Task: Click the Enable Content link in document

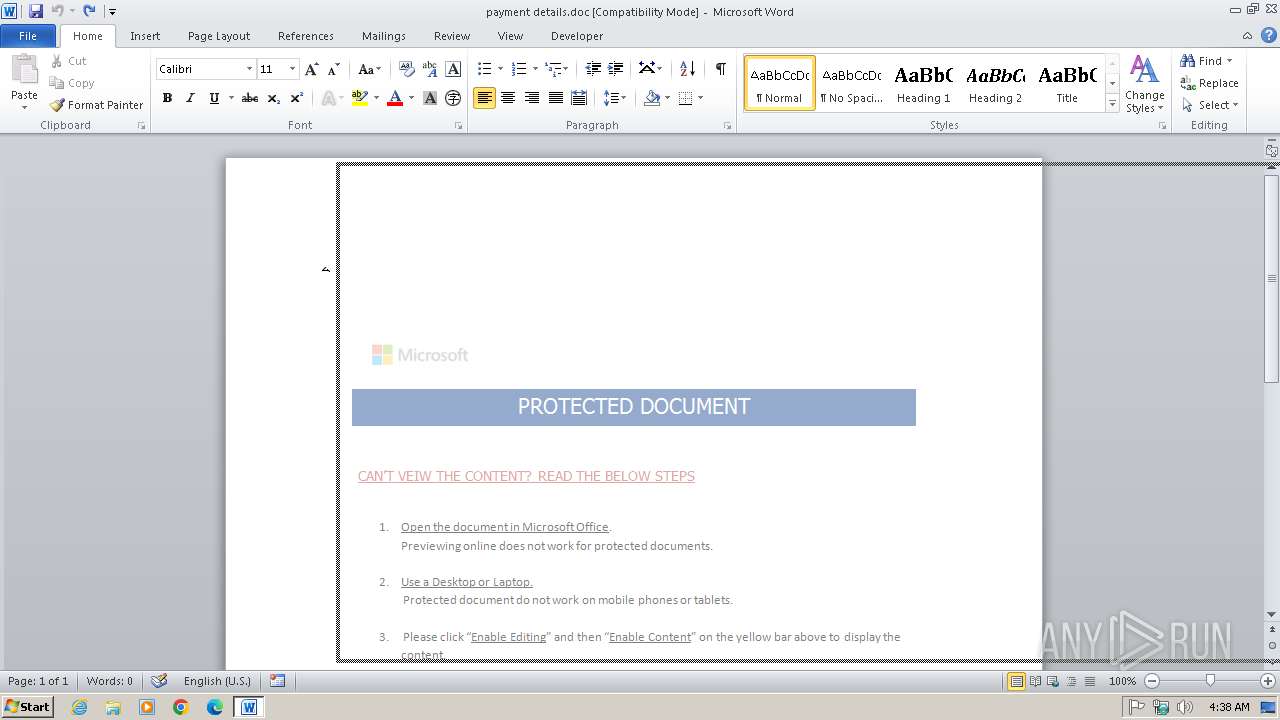Action: click(x=650, y=637)
